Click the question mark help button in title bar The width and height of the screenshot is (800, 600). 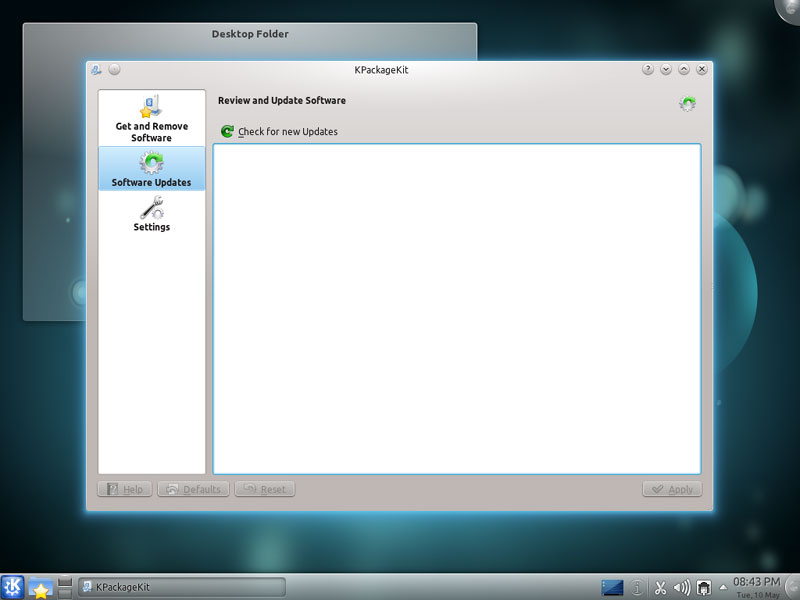pyautogui.click(x=648, y=69)
